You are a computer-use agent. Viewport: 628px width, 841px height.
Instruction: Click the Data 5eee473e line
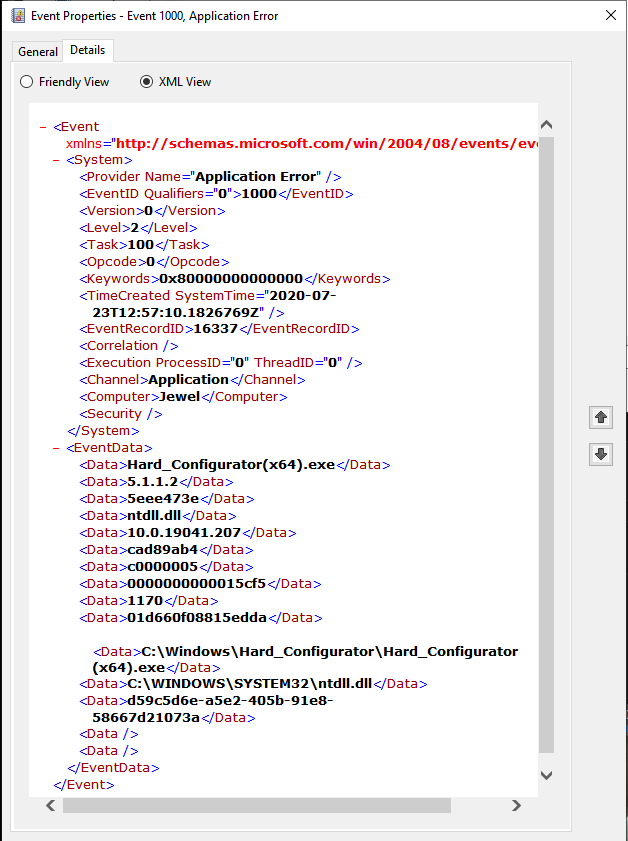[x=166, y=499]
